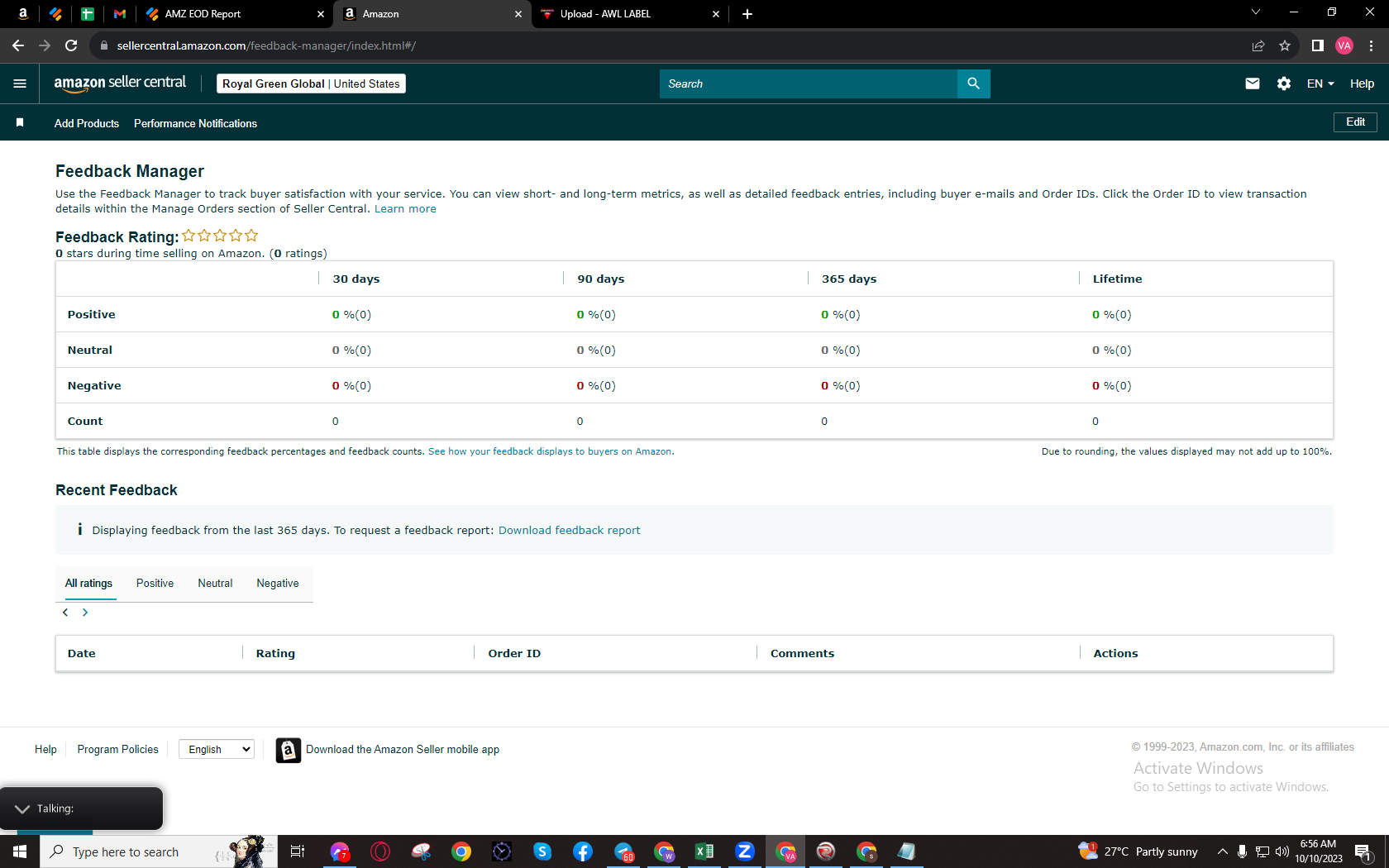The height and width of the screenshot is (868, 1389).
Task: Click the bookmark flag icon
Action: pyautogui.click(x=20, y=123)
